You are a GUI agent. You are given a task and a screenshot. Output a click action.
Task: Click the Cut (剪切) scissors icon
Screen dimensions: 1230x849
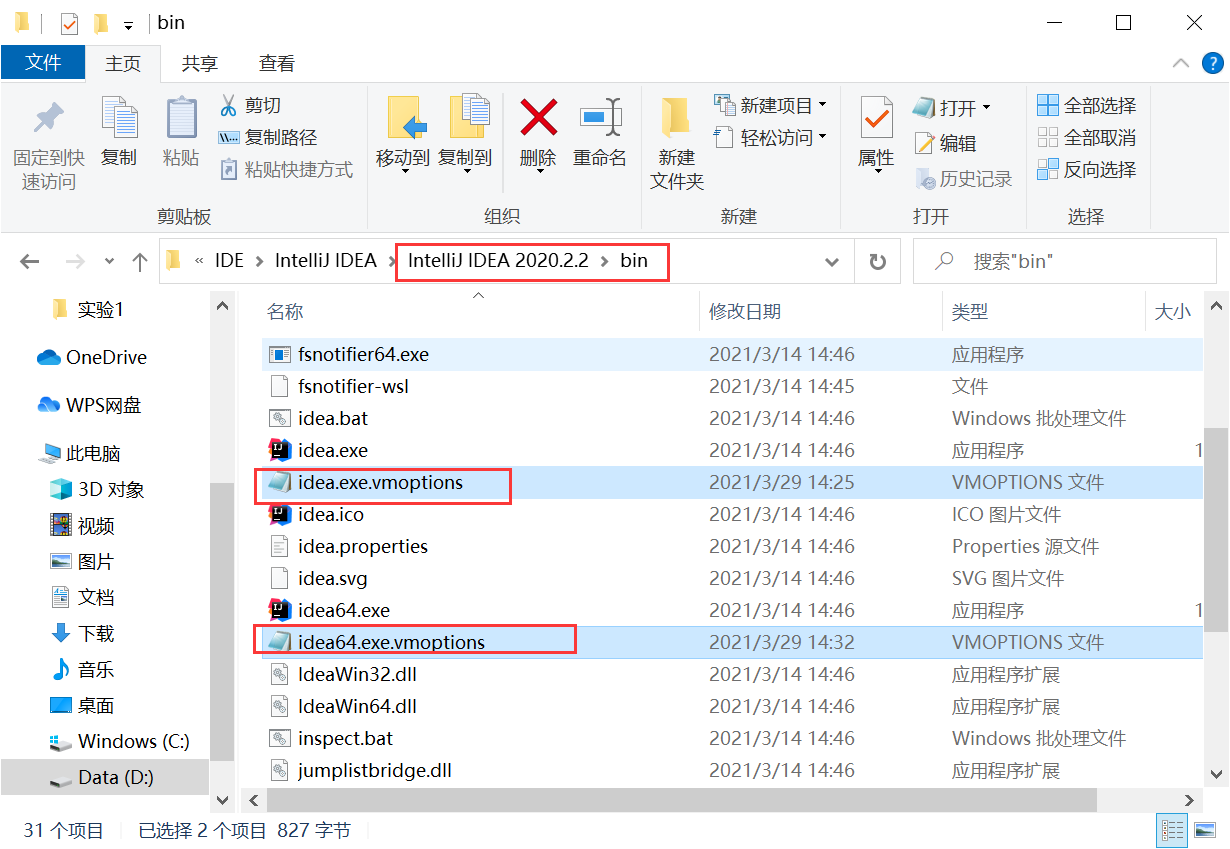(228, 105)
